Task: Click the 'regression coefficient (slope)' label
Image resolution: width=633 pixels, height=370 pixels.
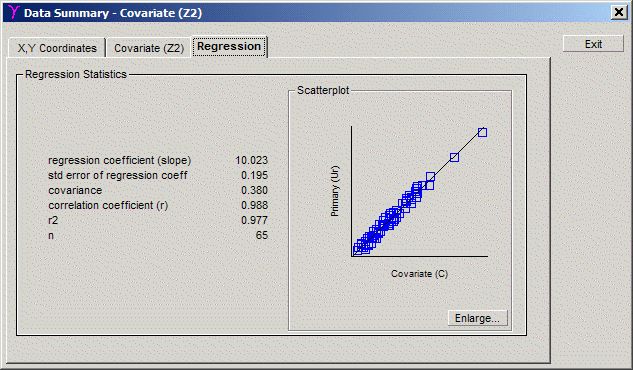Action: [119, 160]
